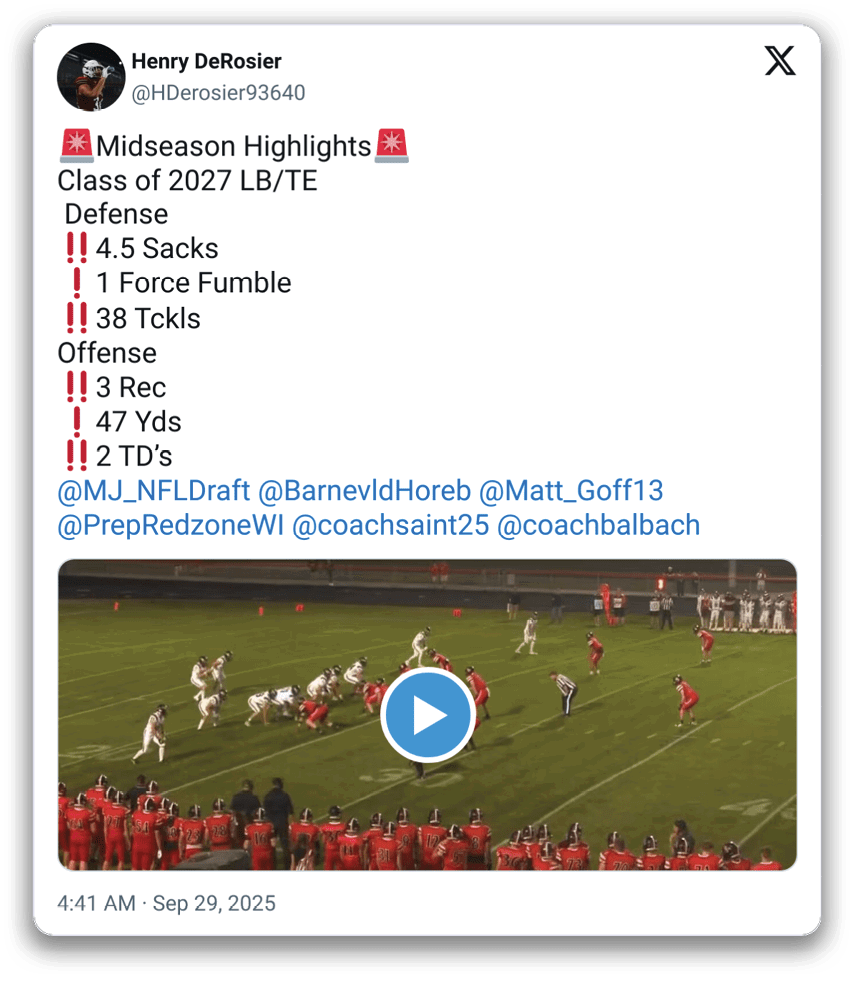Screen dimensions: 854x992
Task: Play the football highlights video
Action: 428,715
